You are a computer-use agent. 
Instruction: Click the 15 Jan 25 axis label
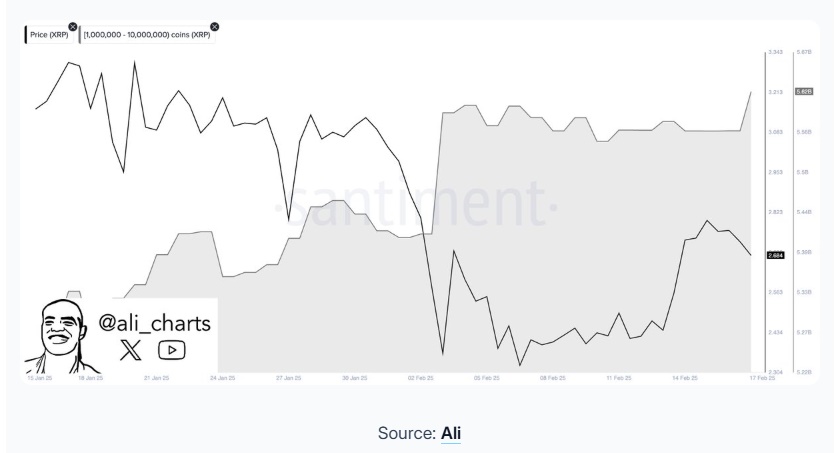click(40, 378)
